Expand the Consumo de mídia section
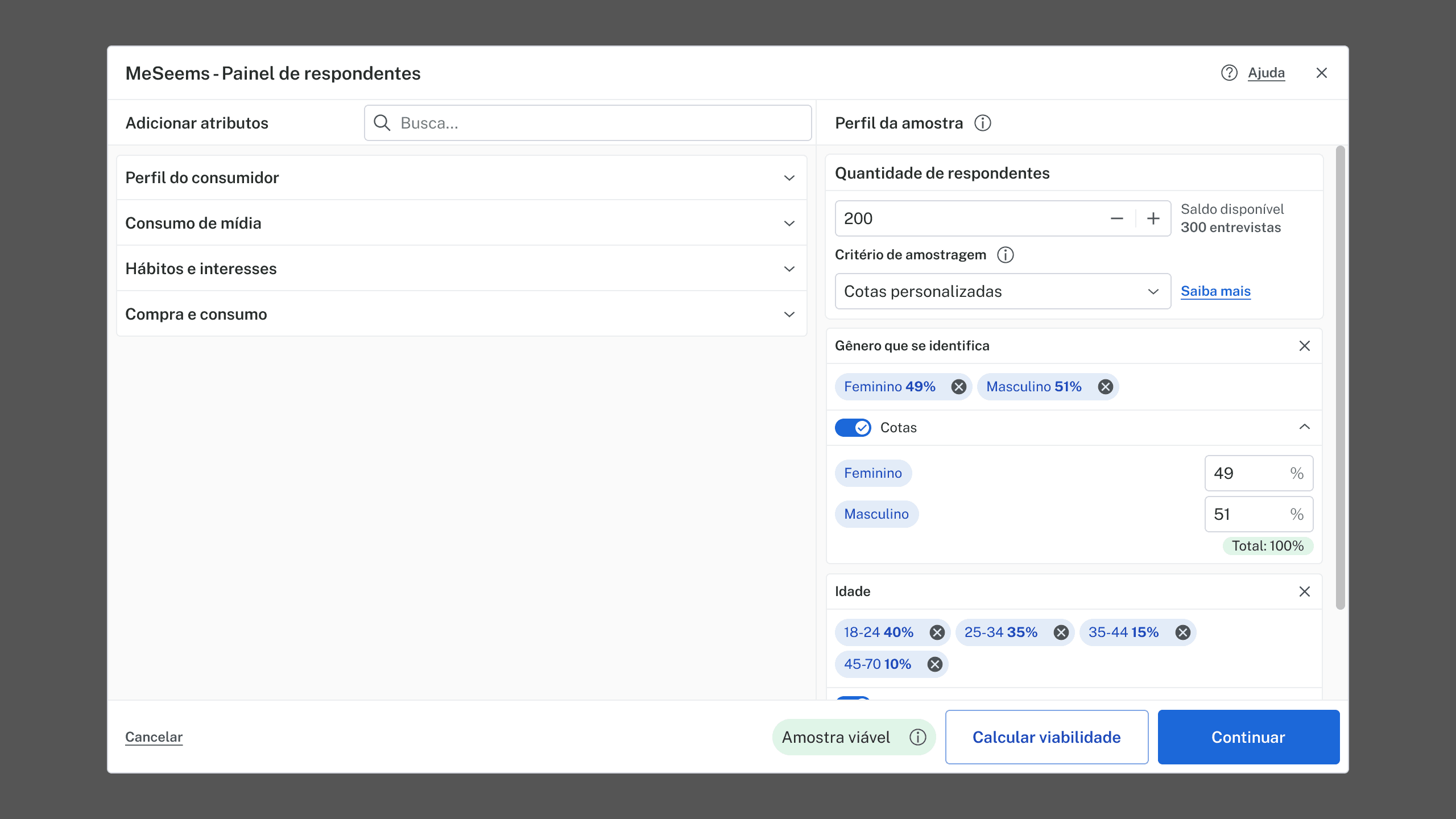1456x819 pixels. tap(789, 223)
